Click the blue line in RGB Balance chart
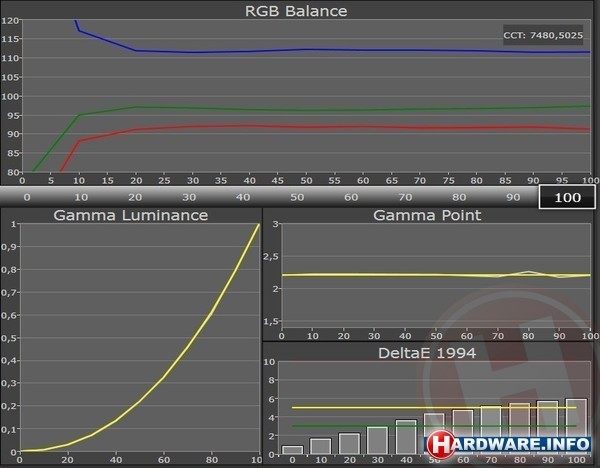This screenshot has height=468, width=600. tap(300, 50)
